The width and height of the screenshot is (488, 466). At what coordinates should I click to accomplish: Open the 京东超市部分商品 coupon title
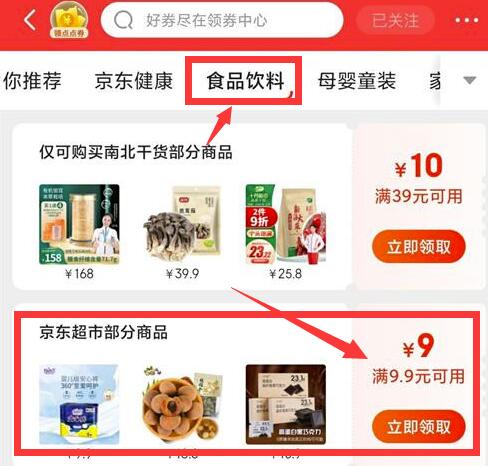103,332
